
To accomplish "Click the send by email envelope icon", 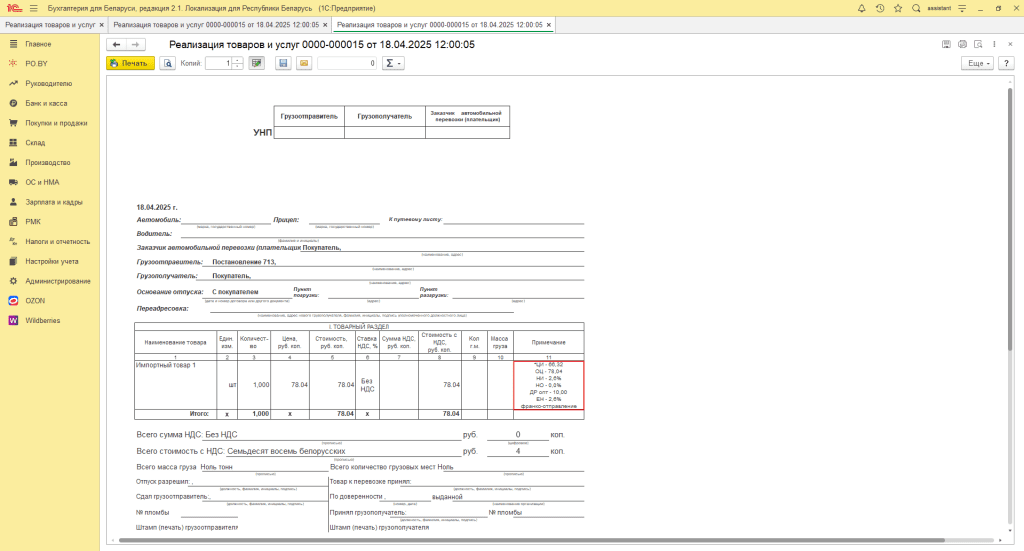I will coord(304,63).
